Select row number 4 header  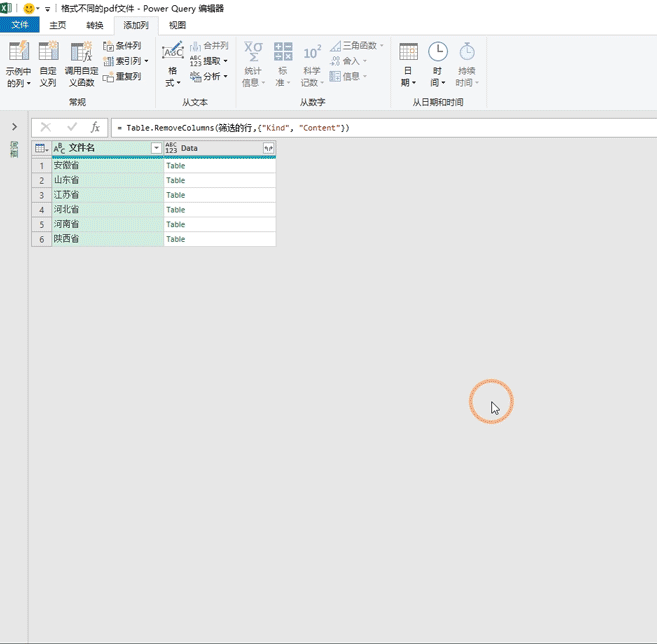[41, 209]
